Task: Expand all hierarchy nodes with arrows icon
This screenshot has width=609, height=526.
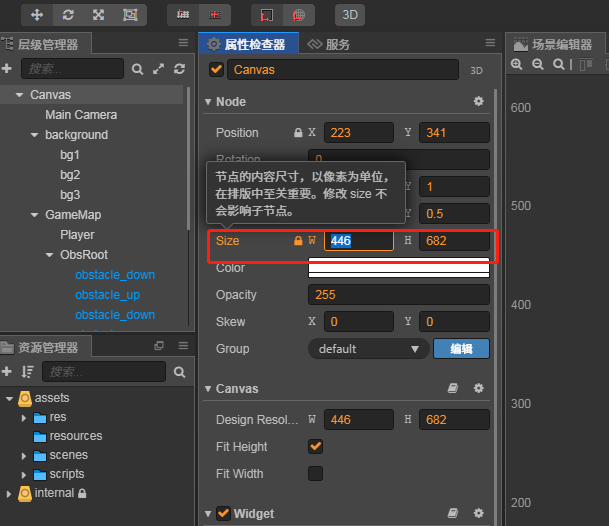Action: click(158, 69)
